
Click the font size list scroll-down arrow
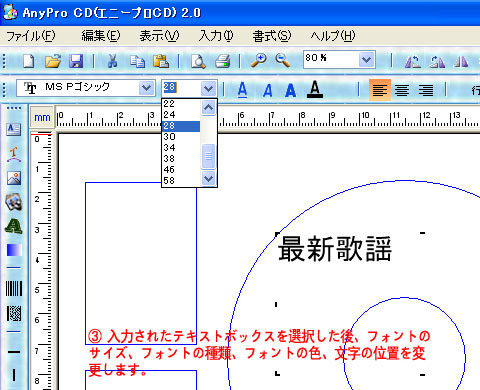pyautogui.click(x=208, y=178)
